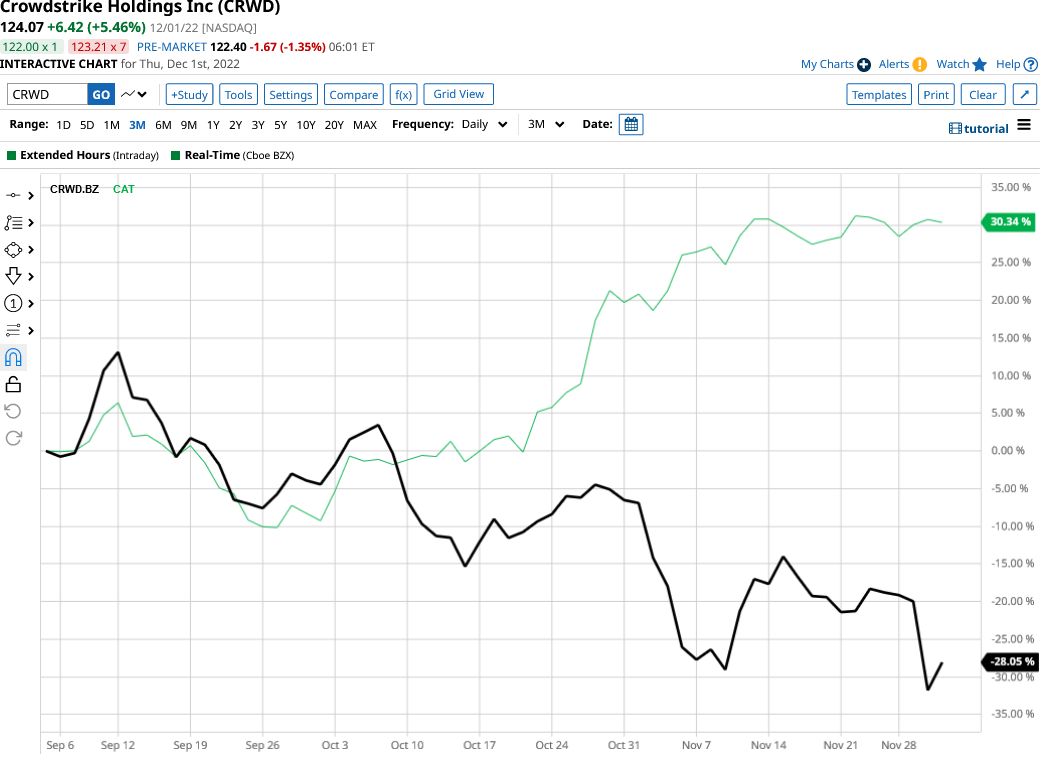The width and height of the screenshot is (1051, 771).
Task: Expand the horizontal lines tool chevron
Action: (x=31, y=331)
